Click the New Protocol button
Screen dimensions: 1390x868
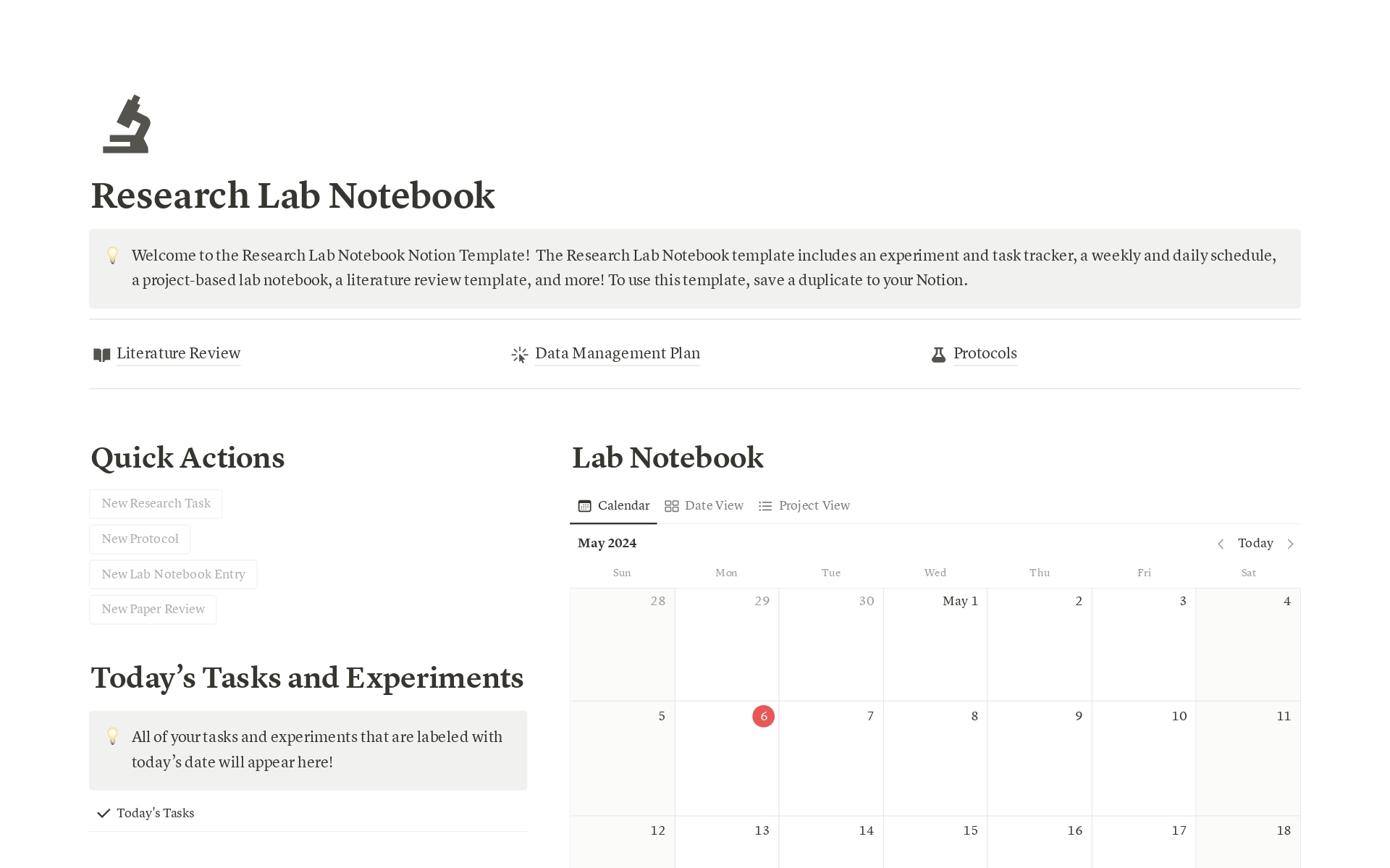[138, 538]
